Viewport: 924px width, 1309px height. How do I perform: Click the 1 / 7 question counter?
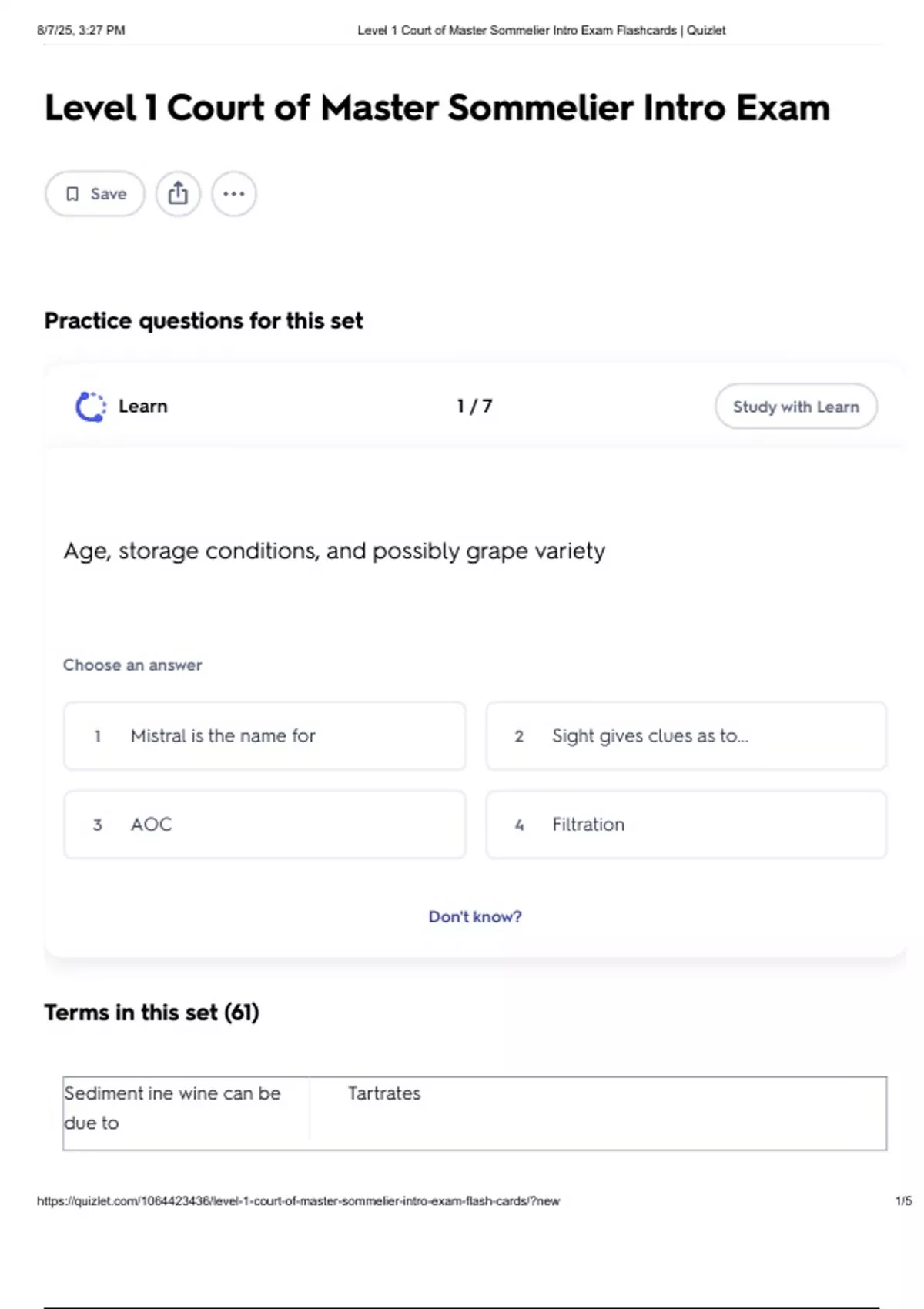[x=474, y=407]
